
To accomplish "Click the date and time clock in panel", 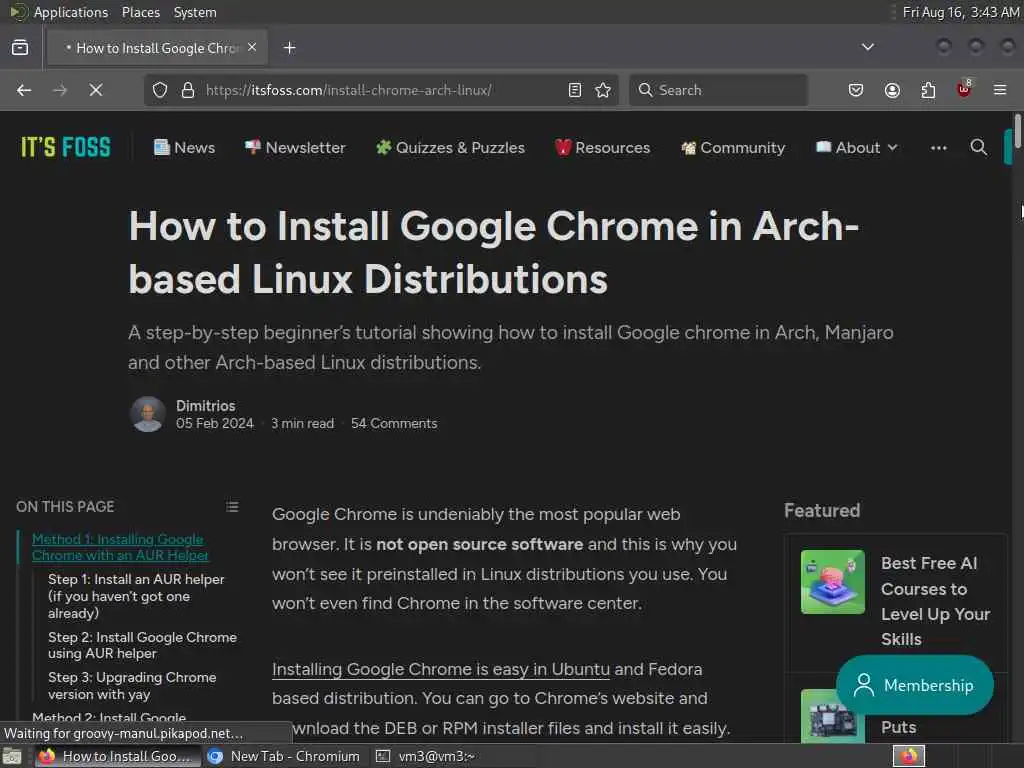I will click(x=961, y=12).
